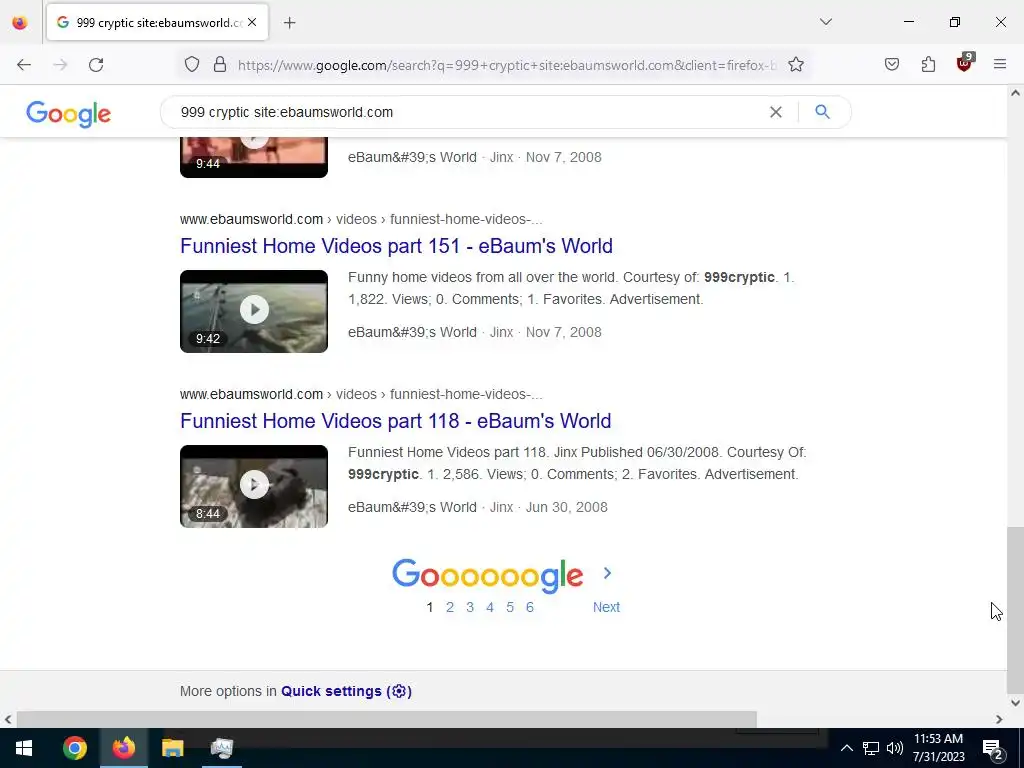The width and height of the screenshot is (1024, 768).
Task: Clear the Google search box
Action: [x=776, y=112]
